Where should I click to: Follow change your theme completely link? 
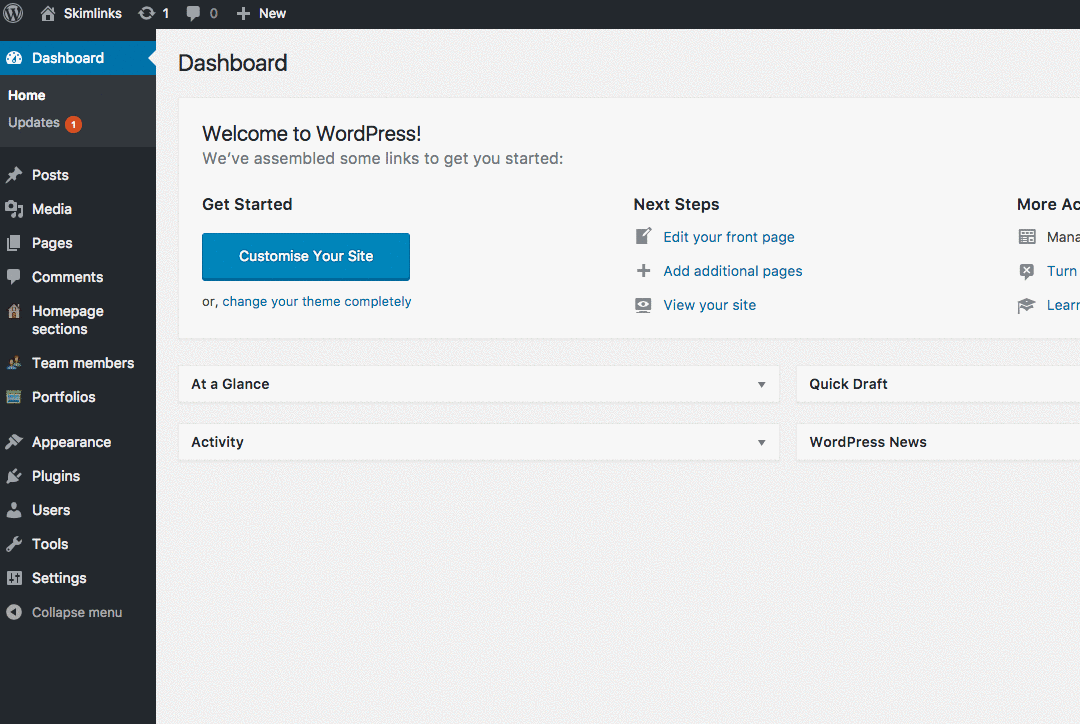click(317, 302)
